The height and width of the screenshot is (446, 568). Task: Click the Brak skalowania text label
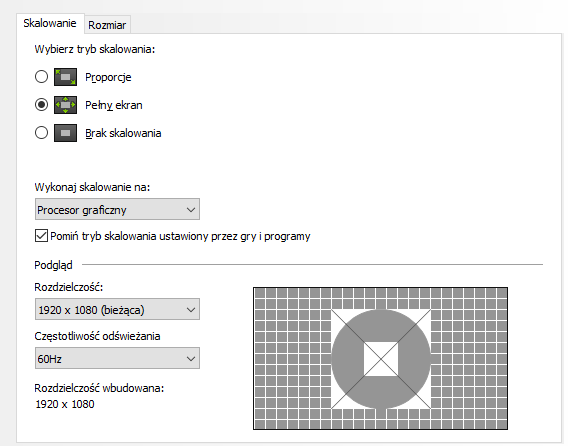[123, 133]
